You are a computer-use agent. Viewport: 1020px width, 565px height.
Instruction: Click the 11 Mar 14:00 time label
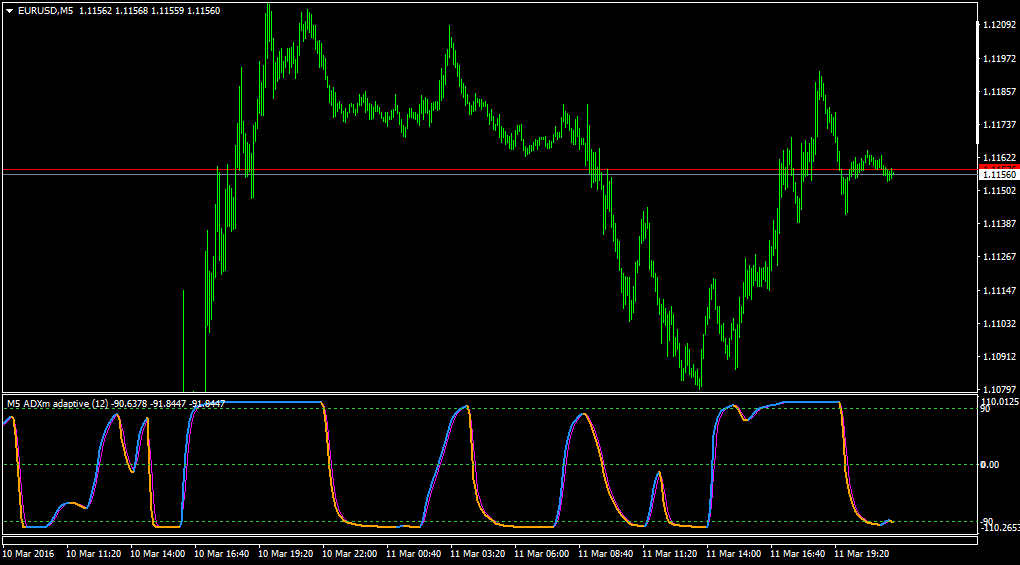[733, 554]
